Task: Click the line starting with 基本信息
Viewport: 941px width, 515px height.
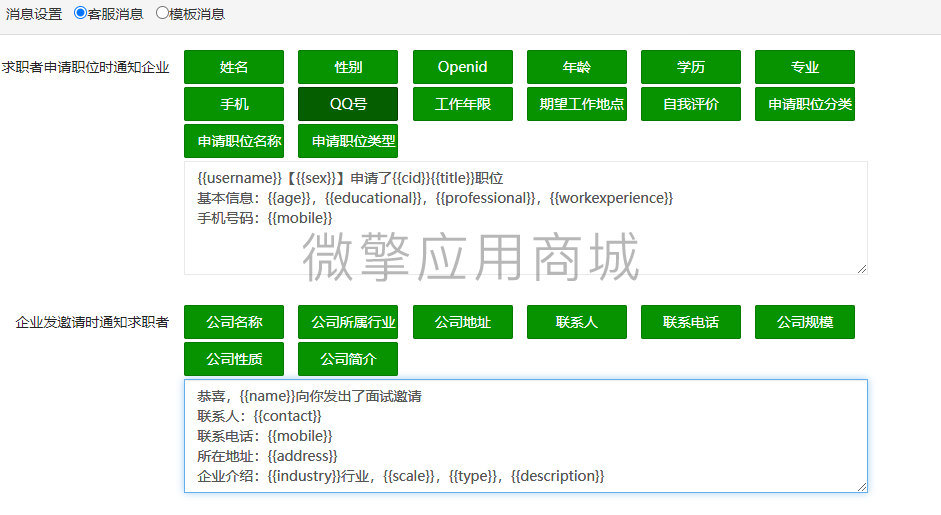Action: pyautogui.click(x=435, y=198)
